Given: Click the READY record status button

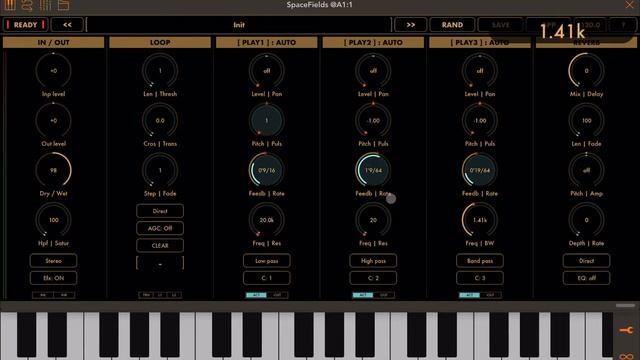Looking at the screenshot, I should pyautogui.click(x=25, y=25).
